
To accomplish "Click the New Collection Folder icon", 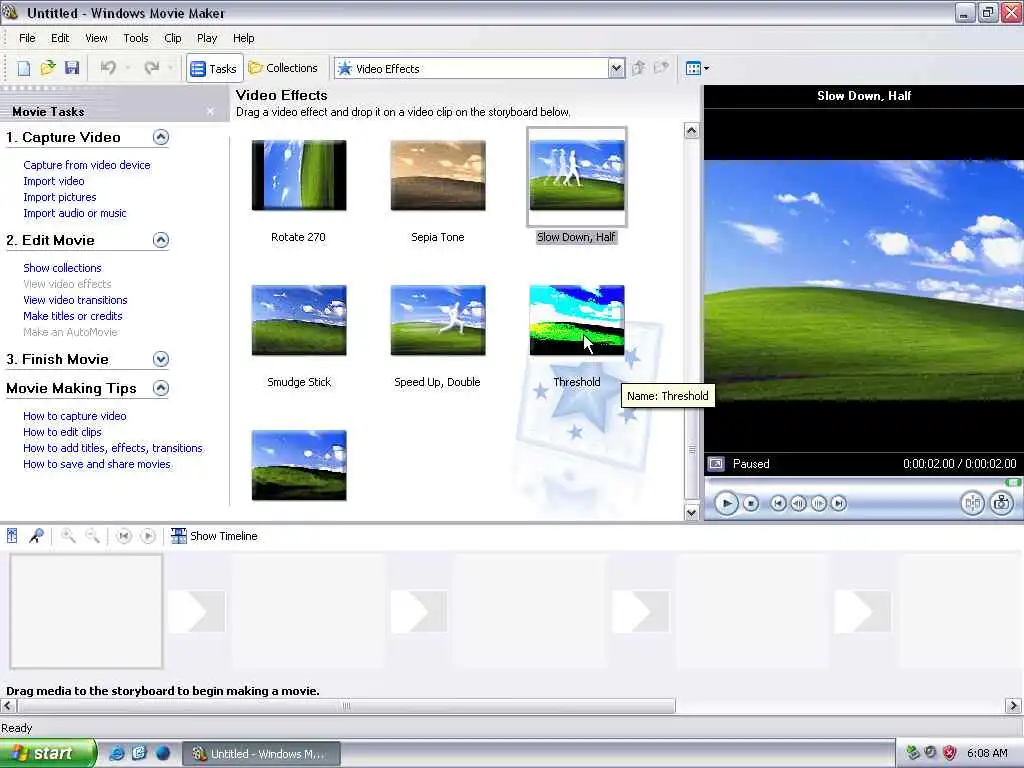I will pos(662,68).
